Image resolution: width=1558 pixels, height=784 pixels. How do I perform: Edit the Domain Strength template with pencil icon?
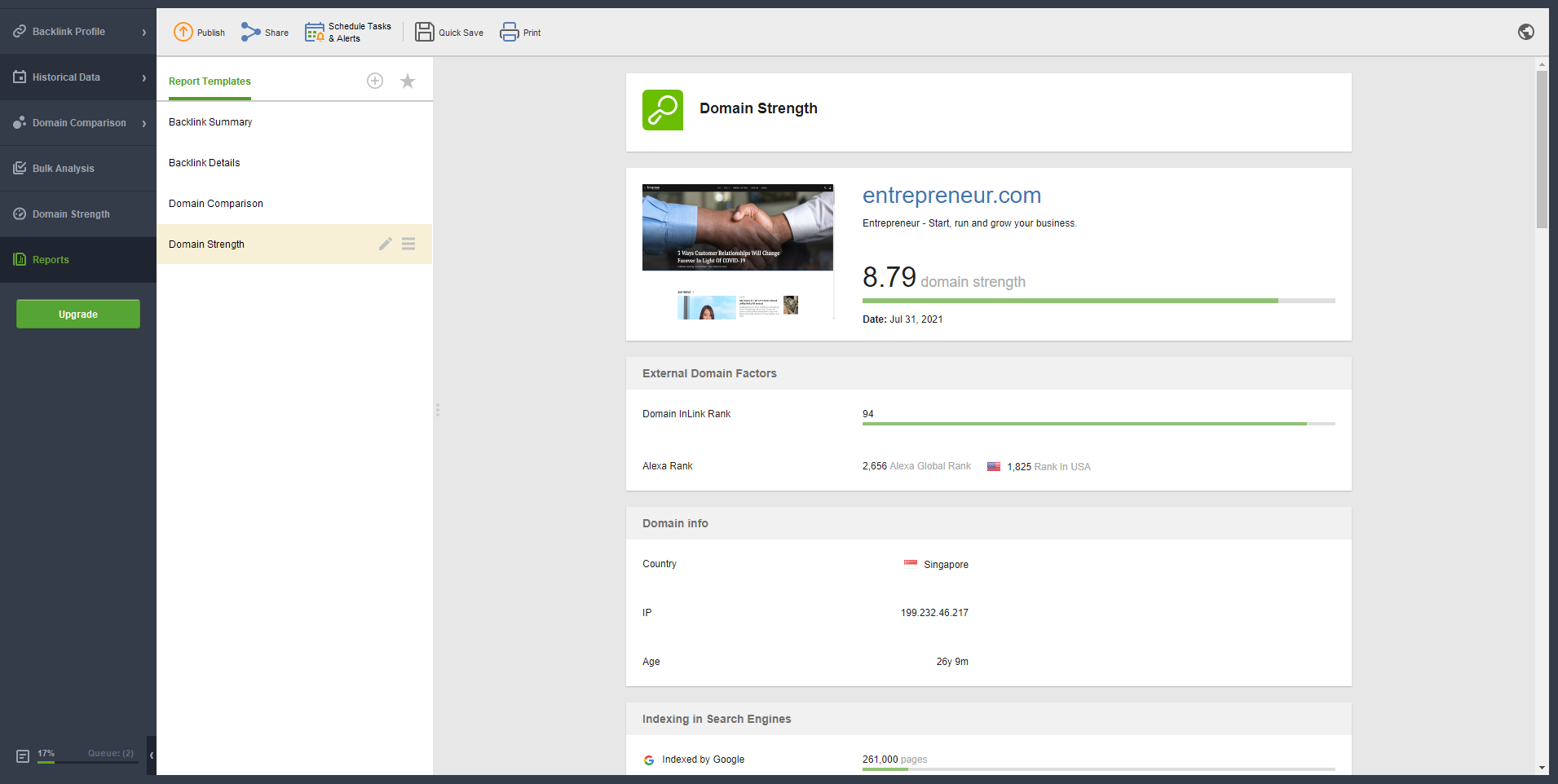click(386, 244)
